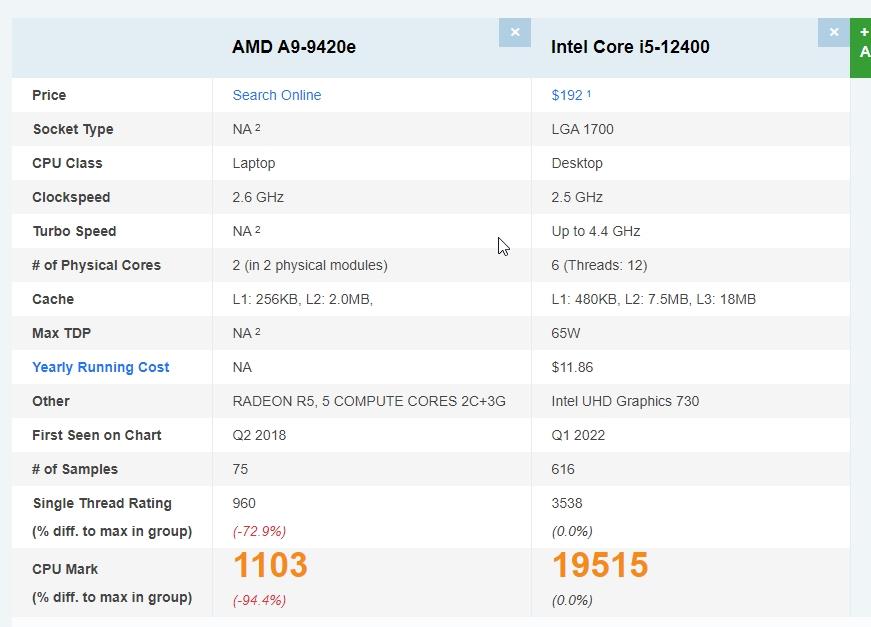Click the Clockspeed row label
Viewport: 871px width, 627px height.
click(71, 197)
